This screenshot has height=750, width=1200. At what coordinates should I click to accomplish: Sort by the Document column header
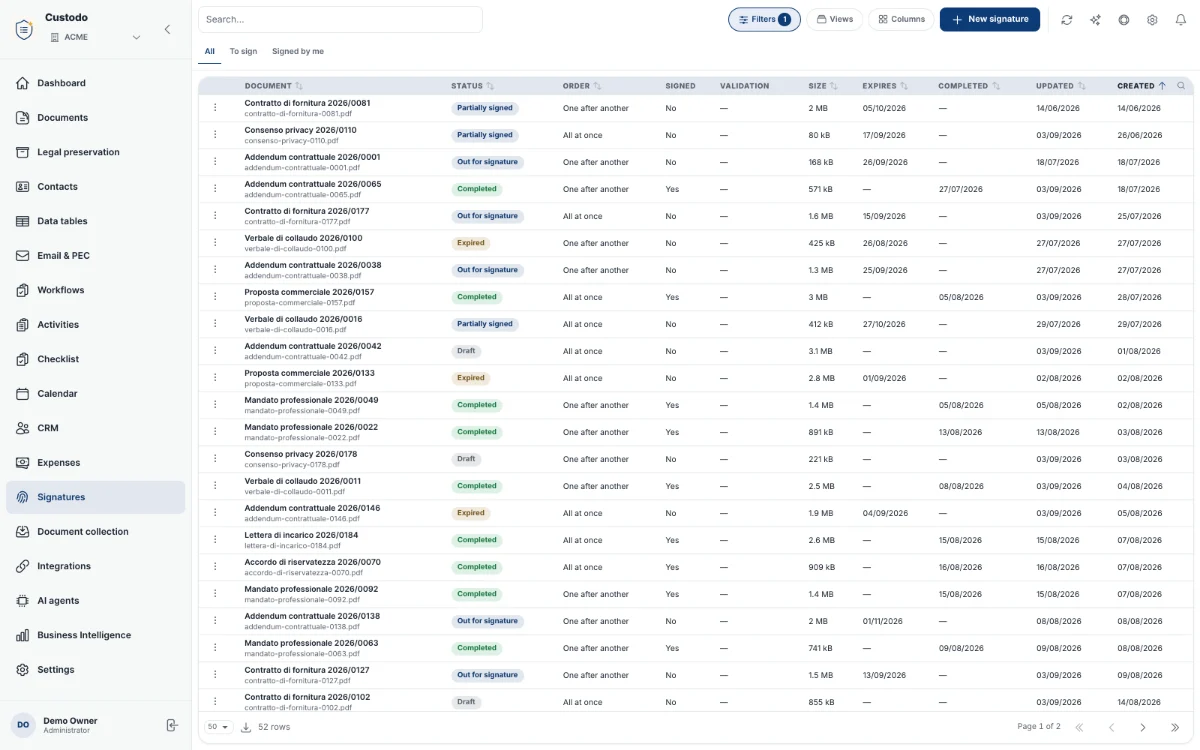[x=273, y=86]
